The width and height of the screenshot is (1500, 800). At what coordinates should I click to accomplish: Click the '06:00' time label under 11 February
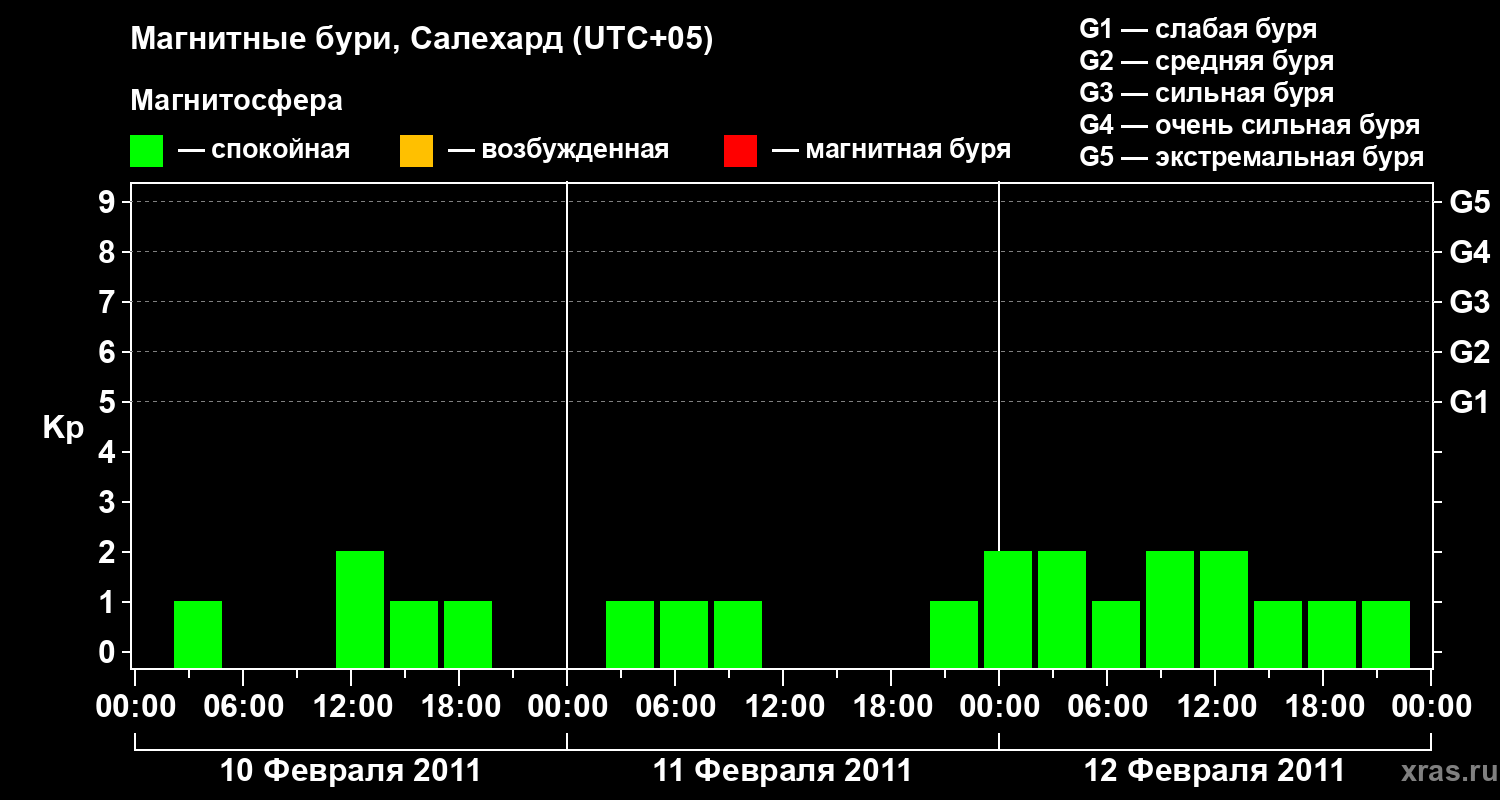pyautogui.click(x=675, y=707)
